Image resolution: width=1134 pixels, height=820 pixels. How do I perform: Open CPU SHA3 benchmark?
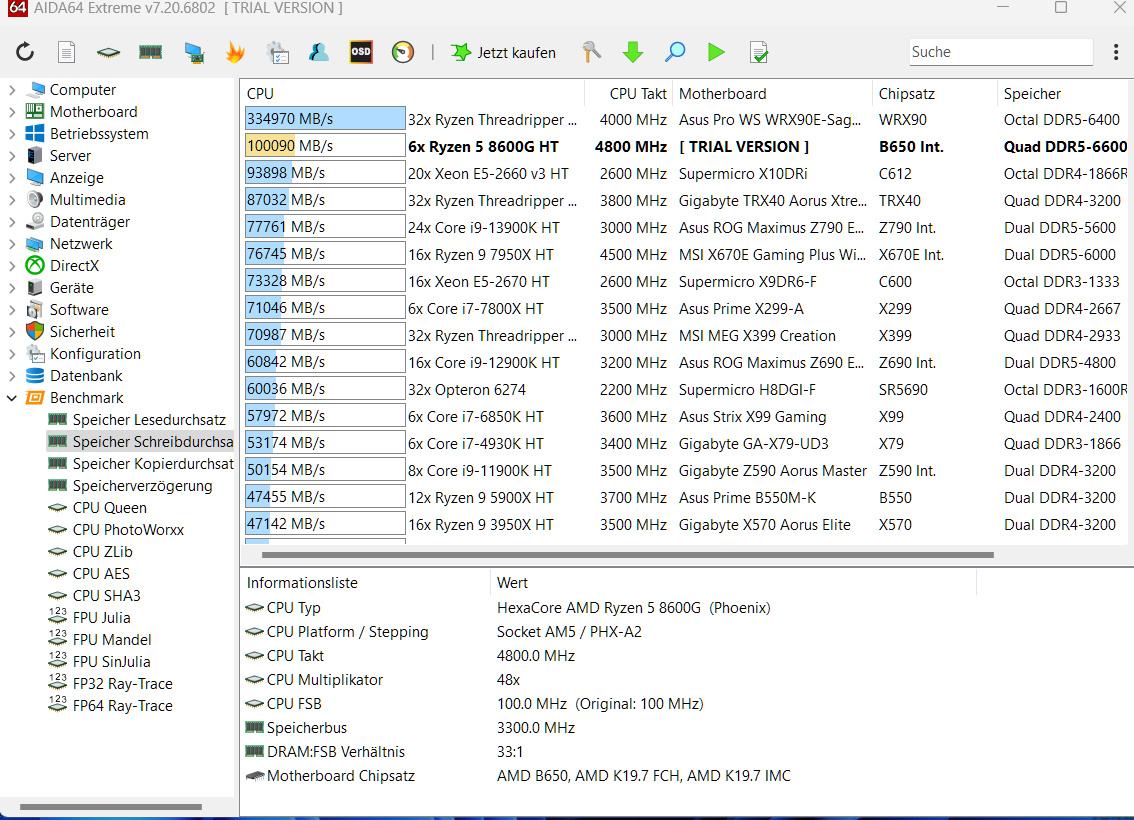(x=106, y=595)
